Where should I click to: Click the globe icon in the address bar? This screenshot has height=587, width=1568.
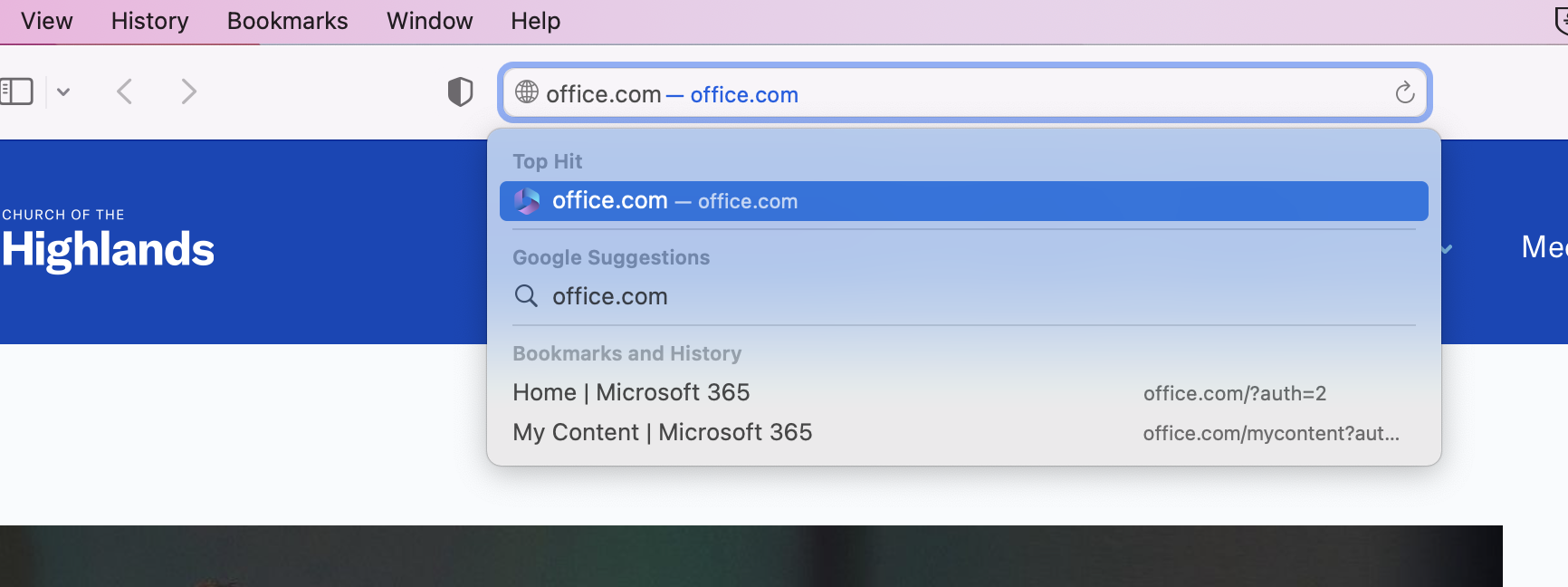527,92
